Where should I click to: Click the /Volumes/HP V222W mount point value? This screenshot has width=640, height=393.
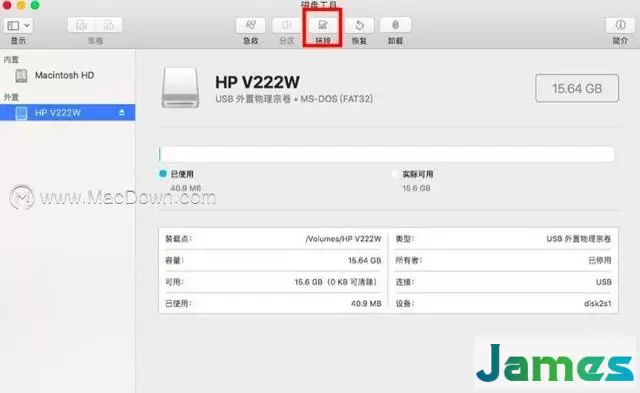tap(343, 239)
